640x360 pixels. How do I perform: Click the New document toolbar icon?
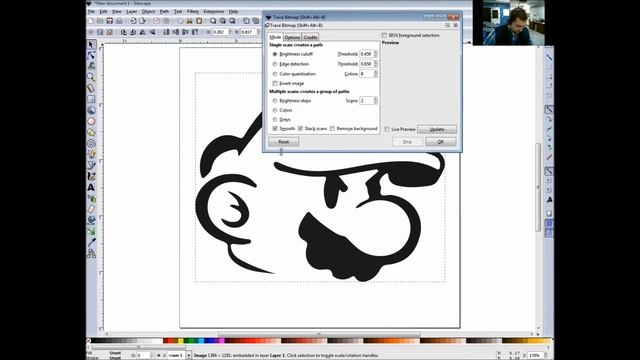(91, 21)
